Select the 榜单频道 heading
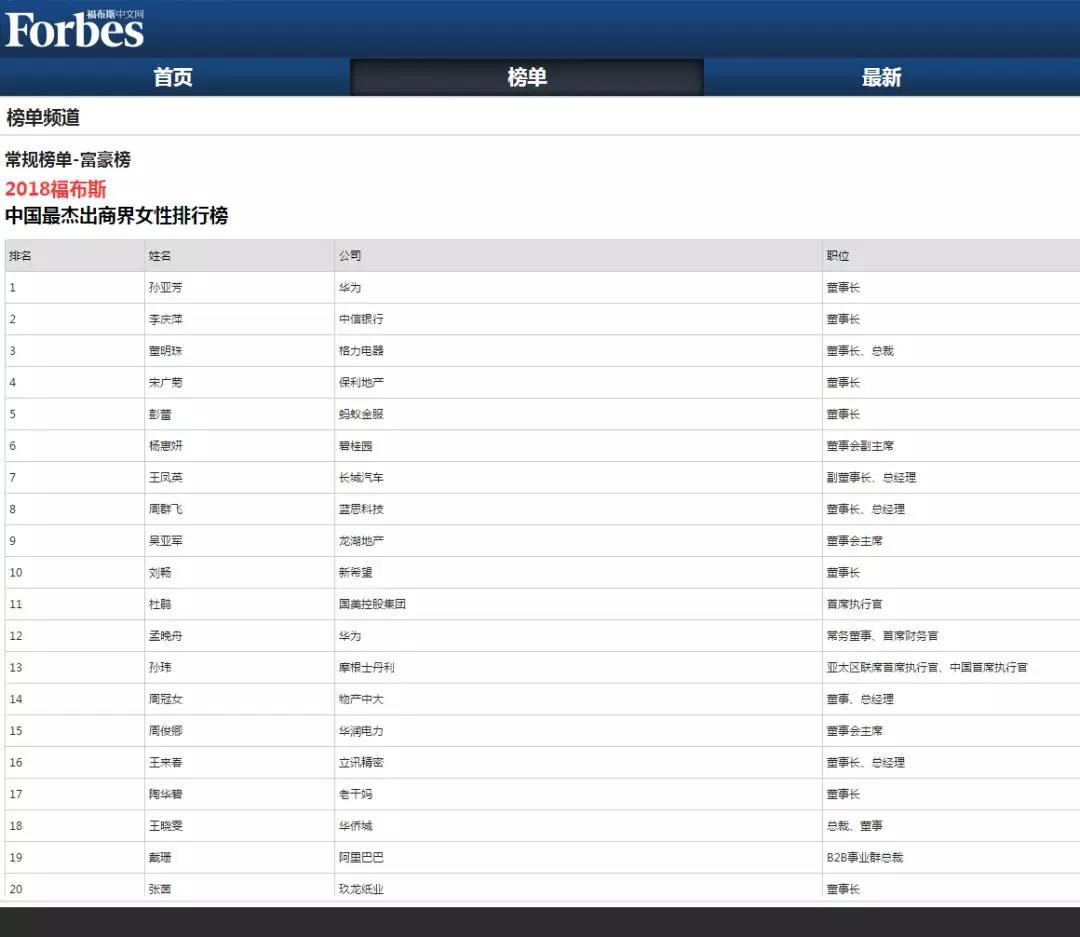The image size is (1080, 937). (x=43, y=118)
